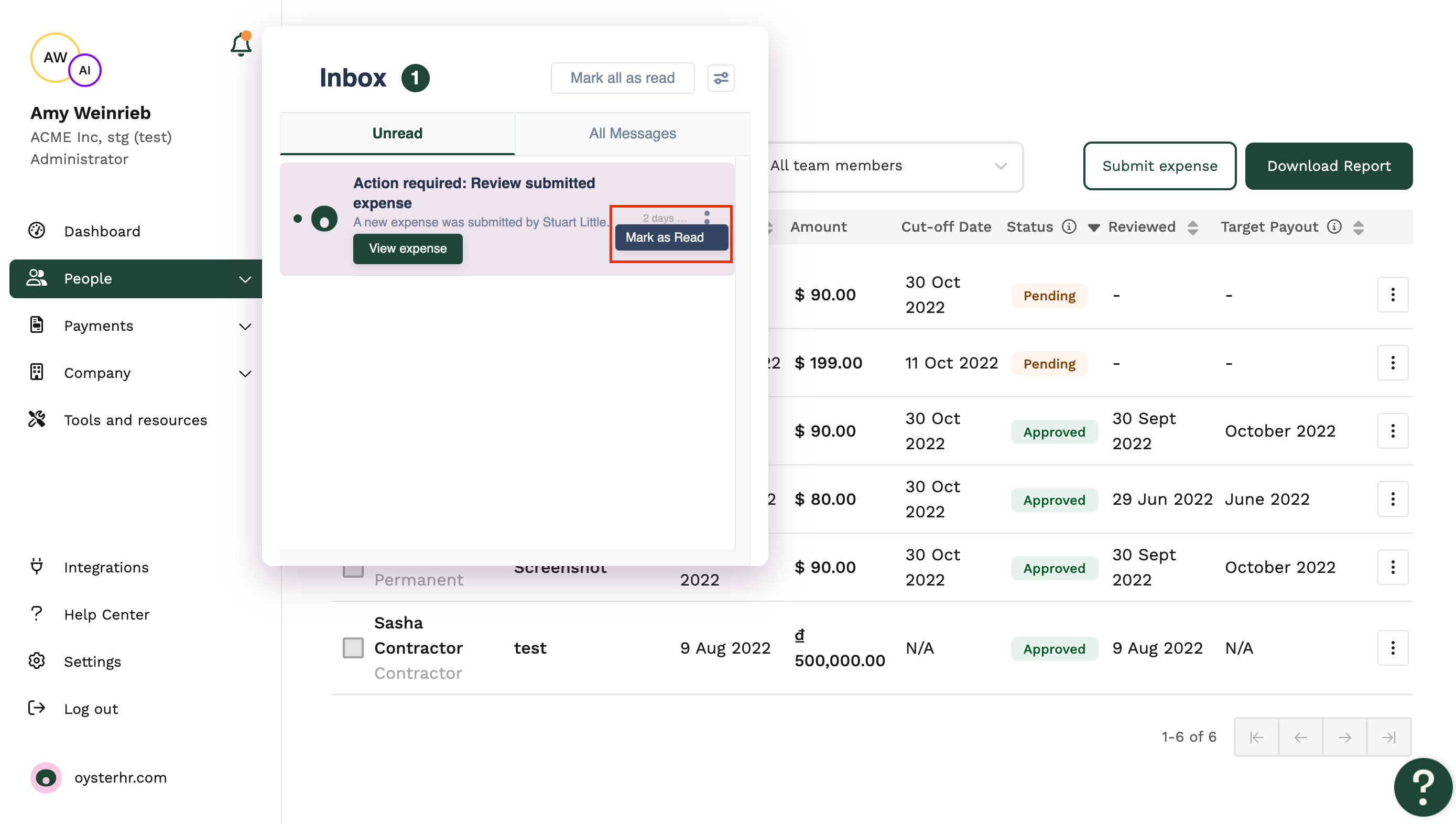Click the Amount column header
1456x824 pixels.
pyautogui.click(x=818, y=227)
